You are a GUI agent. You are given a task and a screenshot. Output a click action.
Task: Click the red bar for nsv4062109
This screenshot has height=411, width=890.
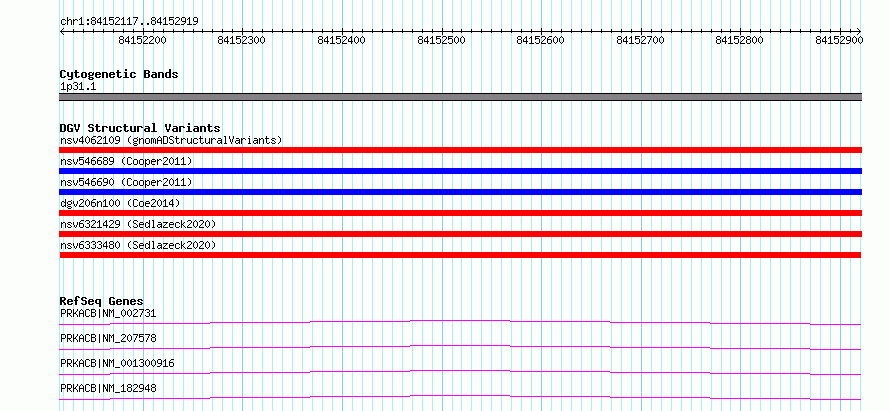click(x=460, y=150)
